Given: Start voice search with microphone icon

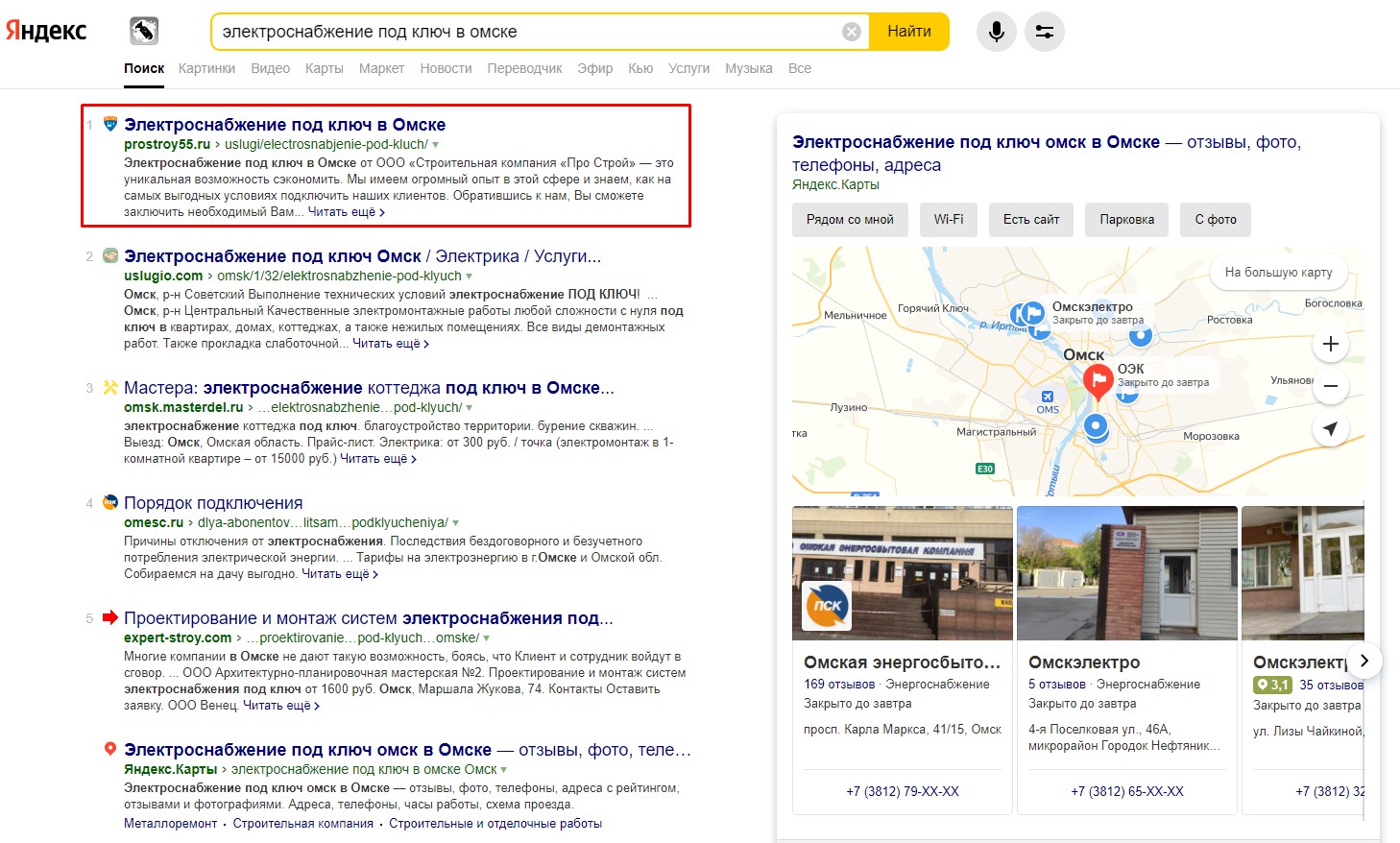Looking at the screenshot, I should (997, 32).
